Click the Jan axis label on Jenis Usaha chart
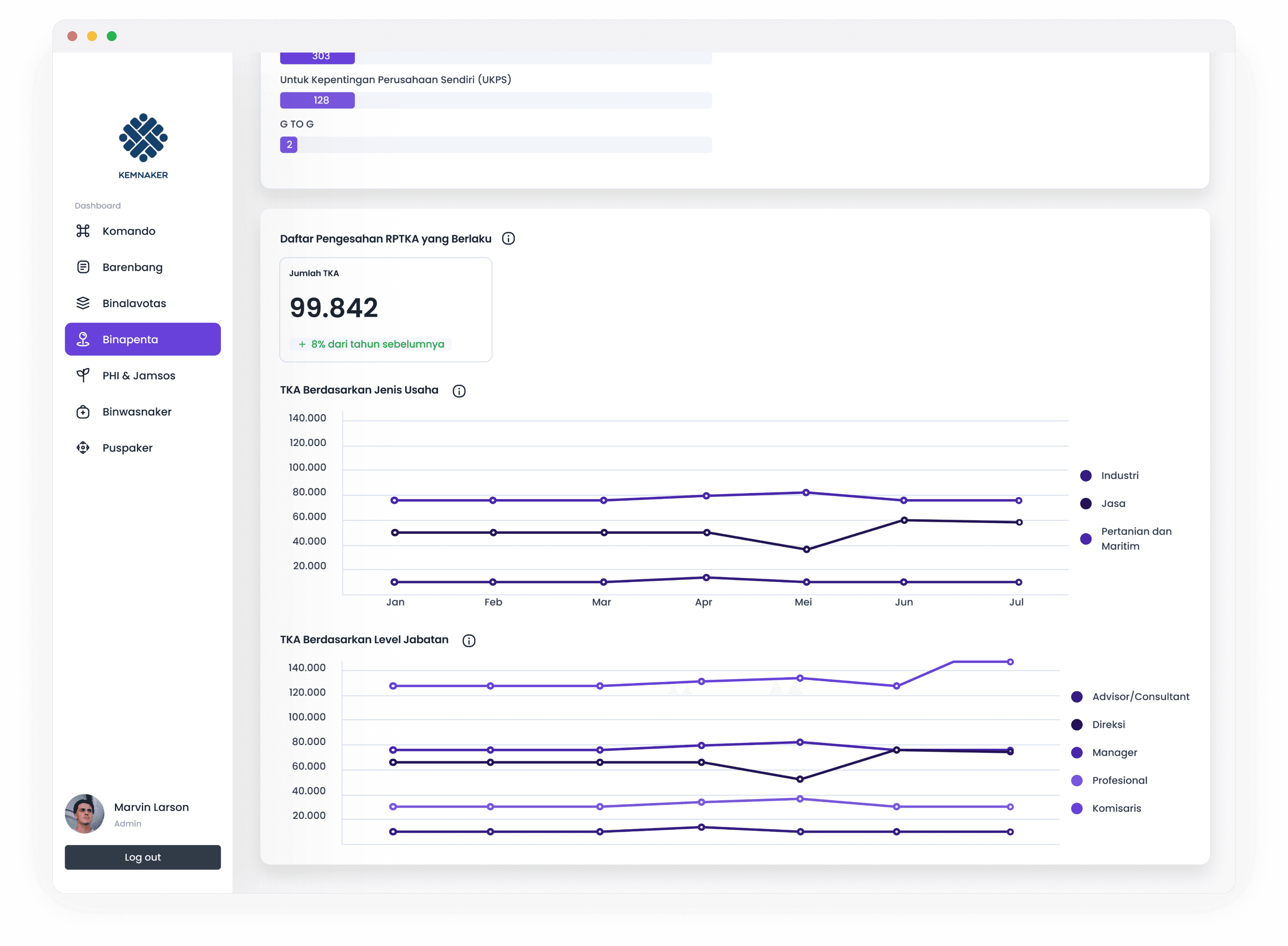Screen dimensions: 1288x946 [395, 602]
